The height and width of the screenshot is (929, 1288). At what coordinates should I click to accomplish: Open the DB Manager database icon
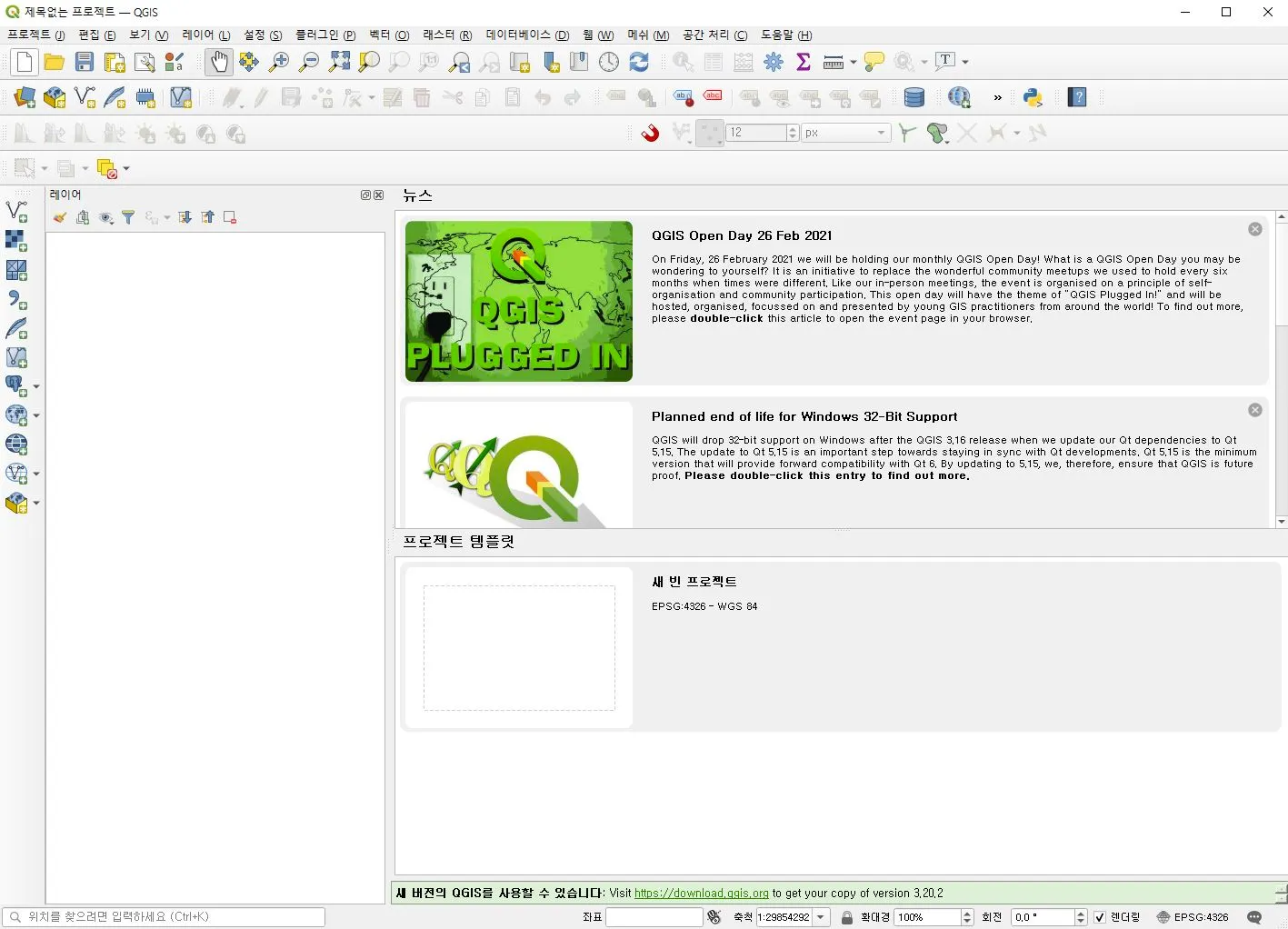pyautogui.click(x=914, y=97)
